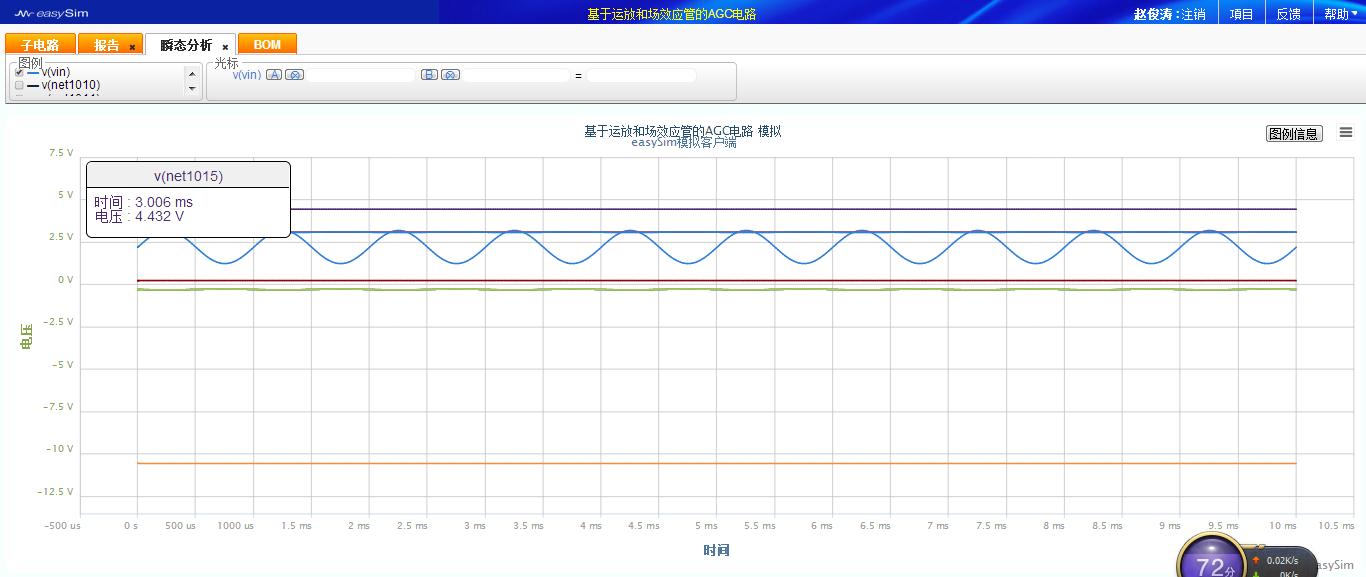Click the 7.5 V voltage axis label
This screenshot has height=577, width=1366.
click(x=61, y=153)
